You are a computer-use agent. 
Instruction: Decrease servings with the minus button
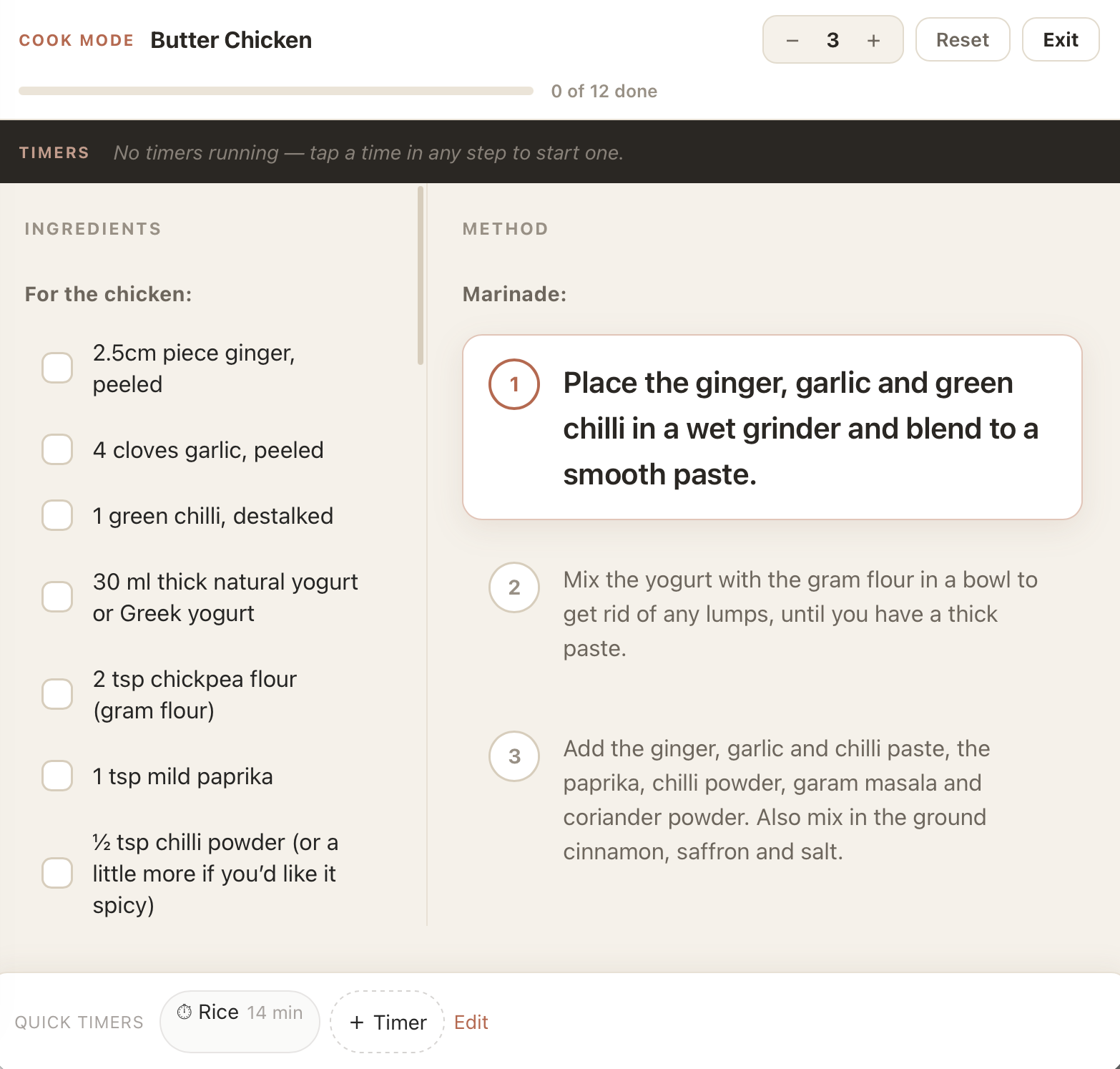coord(792,40)
